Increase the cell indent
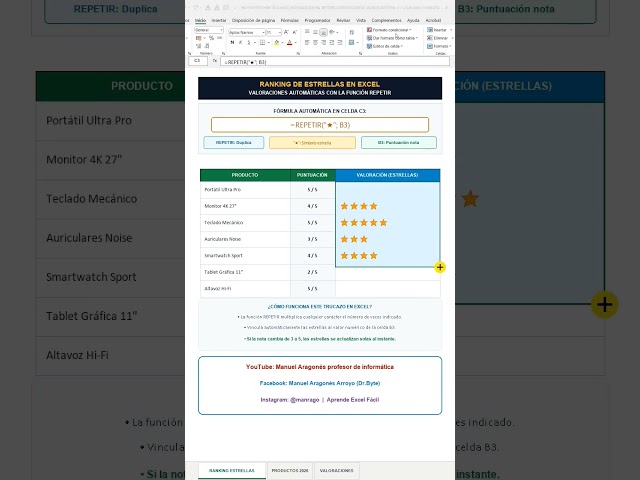The width and height of the screenshot is (640, 480). pos(340,42)
